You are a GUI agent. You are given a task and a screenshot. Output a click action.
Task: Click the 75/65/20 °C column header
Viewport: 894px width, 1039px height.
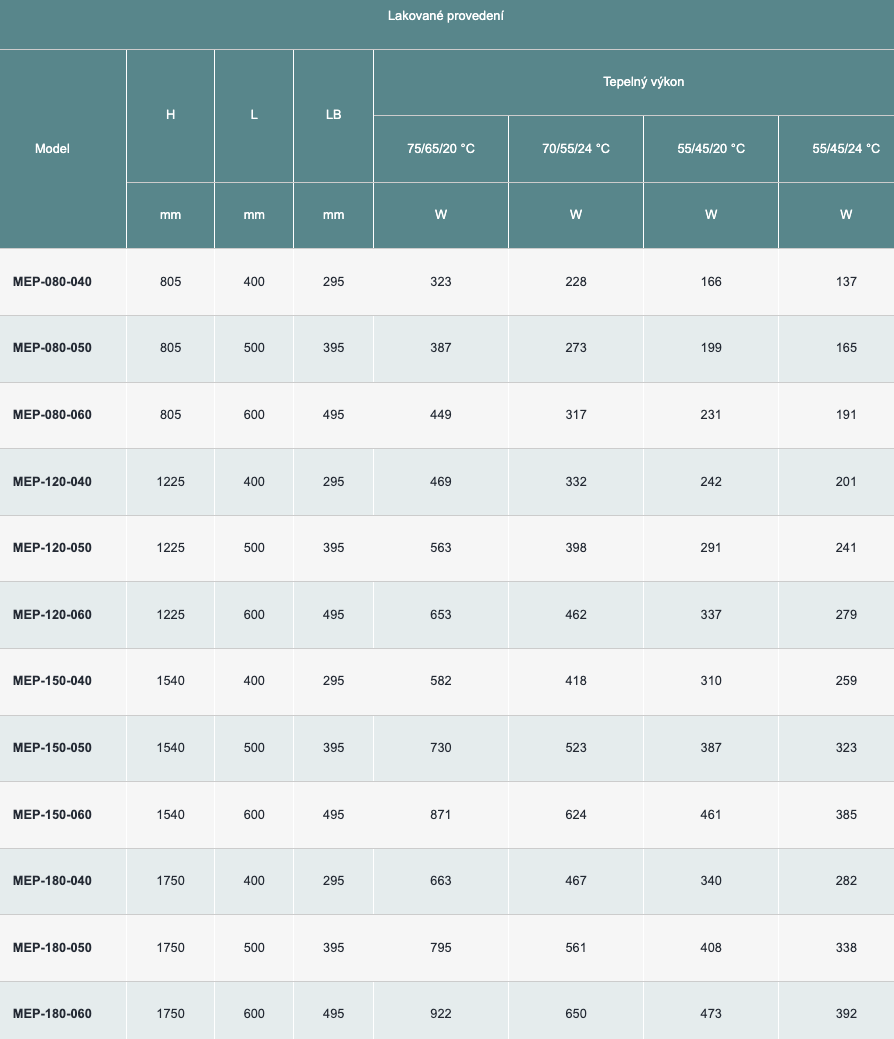tap(441, 149)
